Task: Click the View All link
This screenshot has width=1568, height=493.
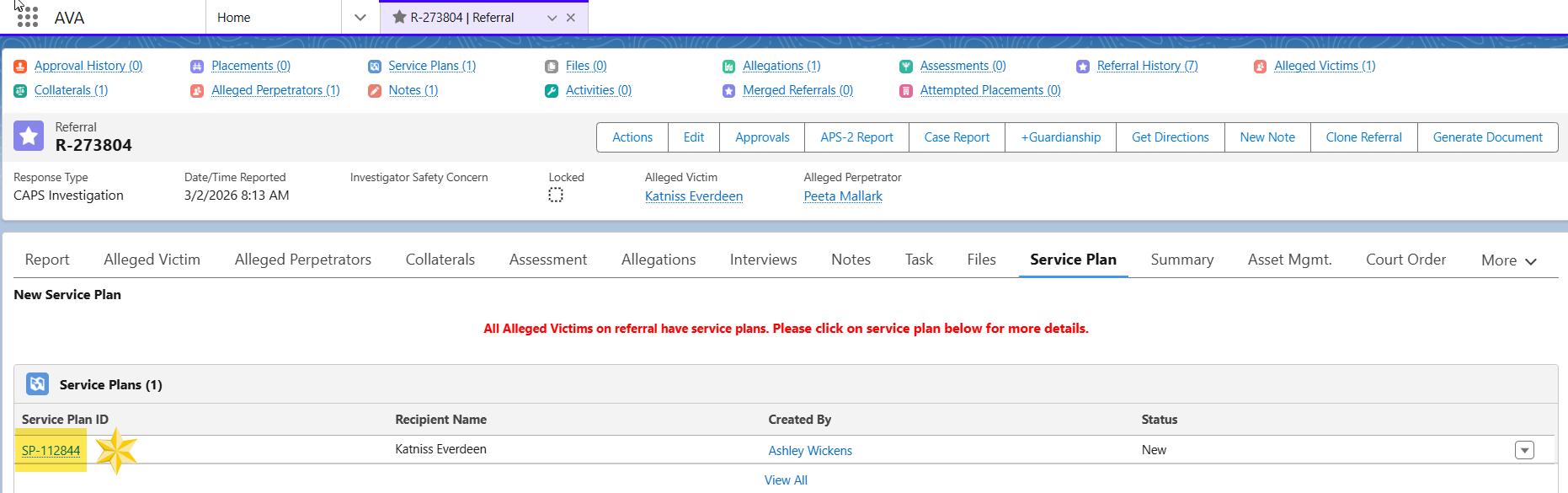Action: coord(786,480)
